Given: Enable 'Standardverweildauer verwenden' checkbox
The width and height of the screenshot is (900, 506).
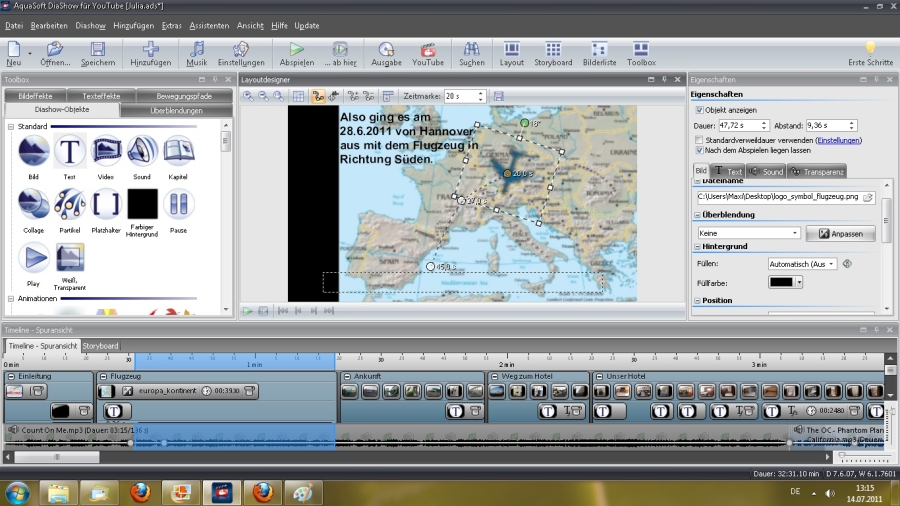Looking at the screenshot, I should pos(698,141).
